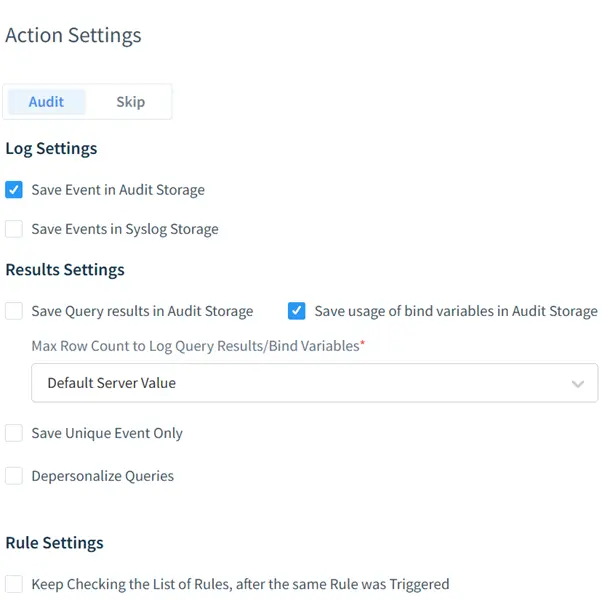Enable the Save Events in Syslog Storage checkbox
This screenshot has height=600, width=602.
click(x=14, y=229)
